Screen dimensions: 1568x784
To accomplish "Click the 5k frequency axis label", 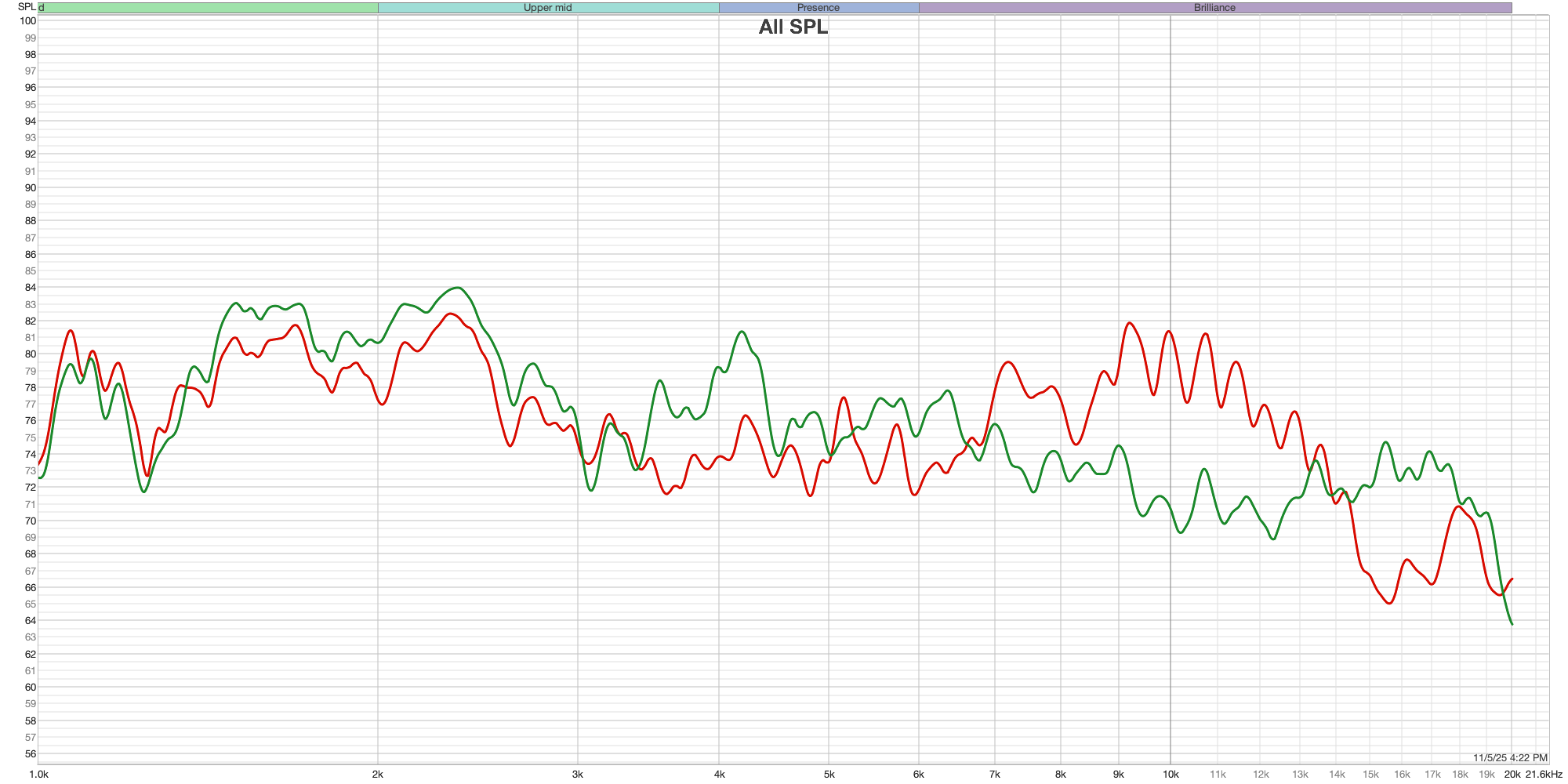I will [x=829, y=775].
